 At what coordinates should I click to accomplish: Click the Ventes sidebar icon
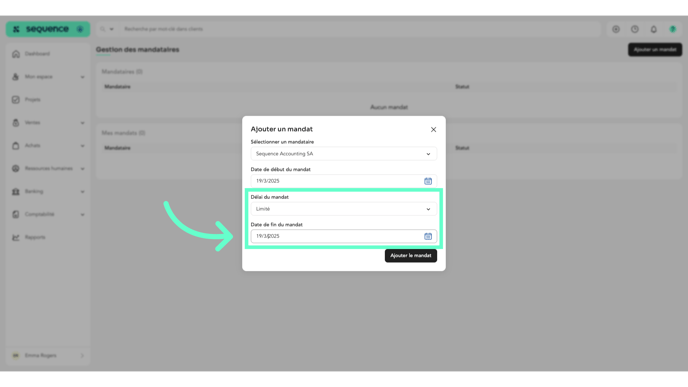tap(16, 122)
